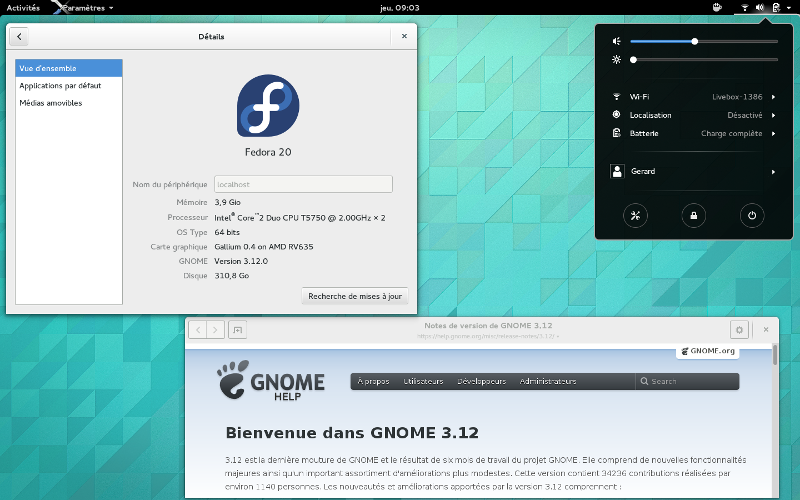Click the memory value 3,9 Gio
This screenshot has height=500, width=800.
coord(228,202)
